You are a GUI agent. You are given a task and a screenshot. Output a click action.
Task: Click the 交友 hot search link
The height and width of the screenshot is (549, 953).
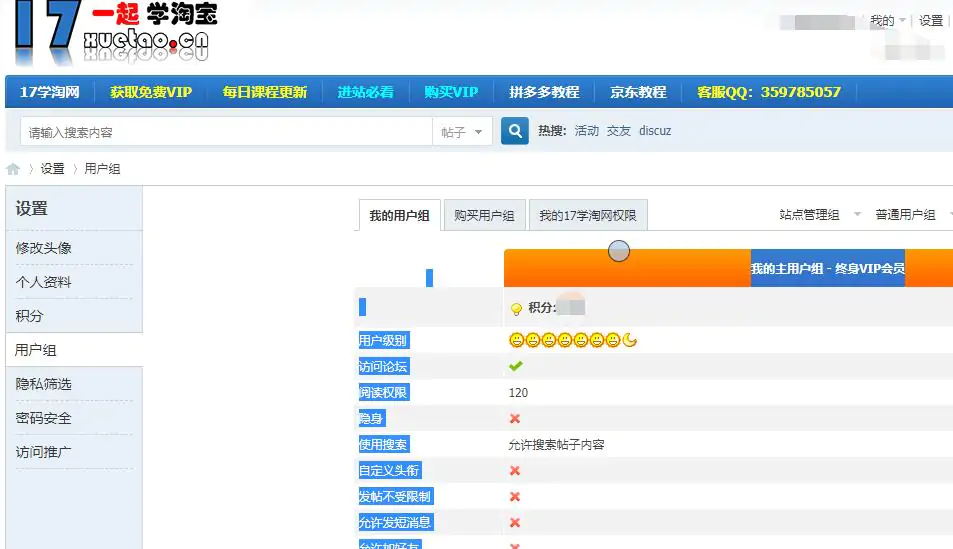(619, 131)
